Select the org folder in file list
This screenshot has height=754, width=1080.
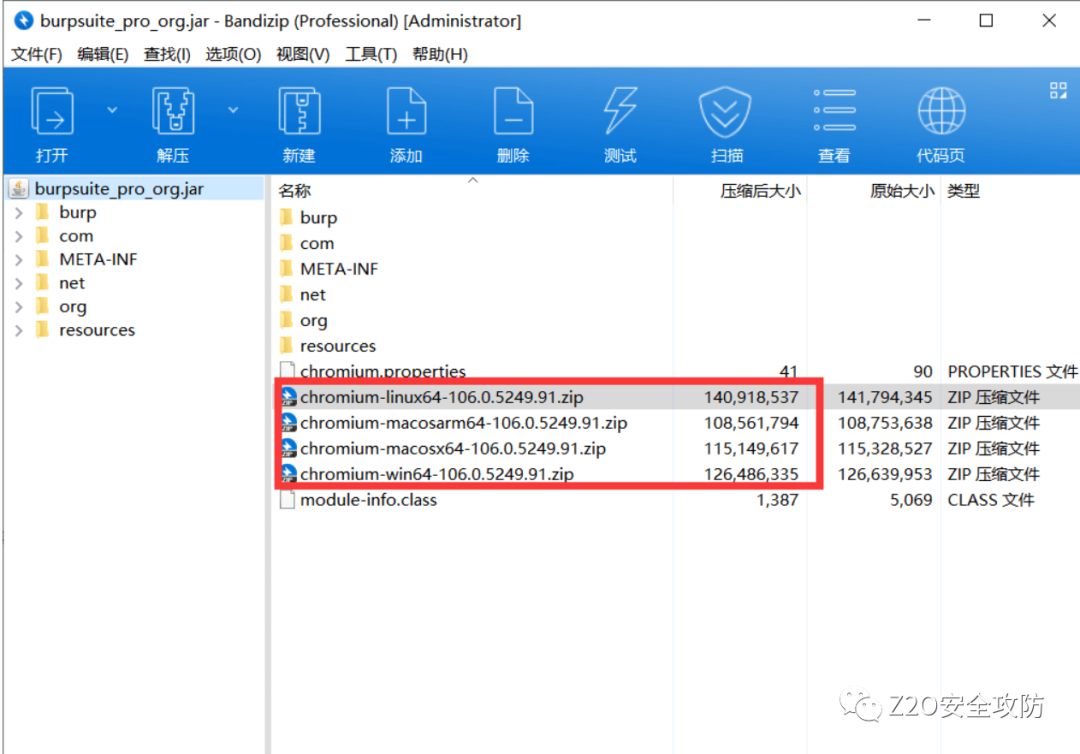click(x=313, y=320)
